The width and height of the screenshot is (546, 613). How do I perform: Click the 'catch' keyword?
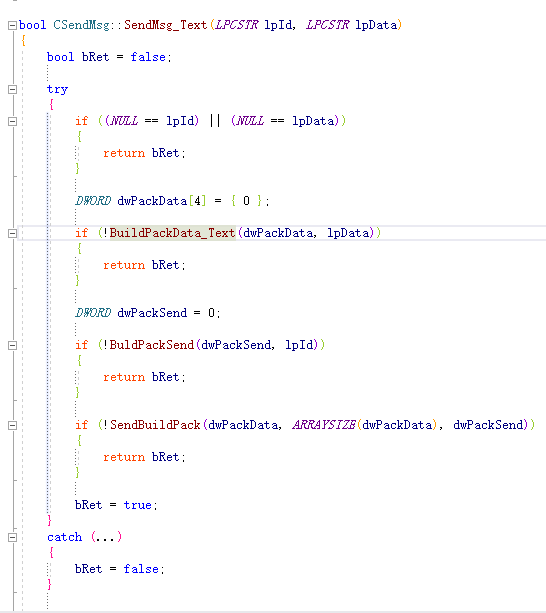pos(64,537)
